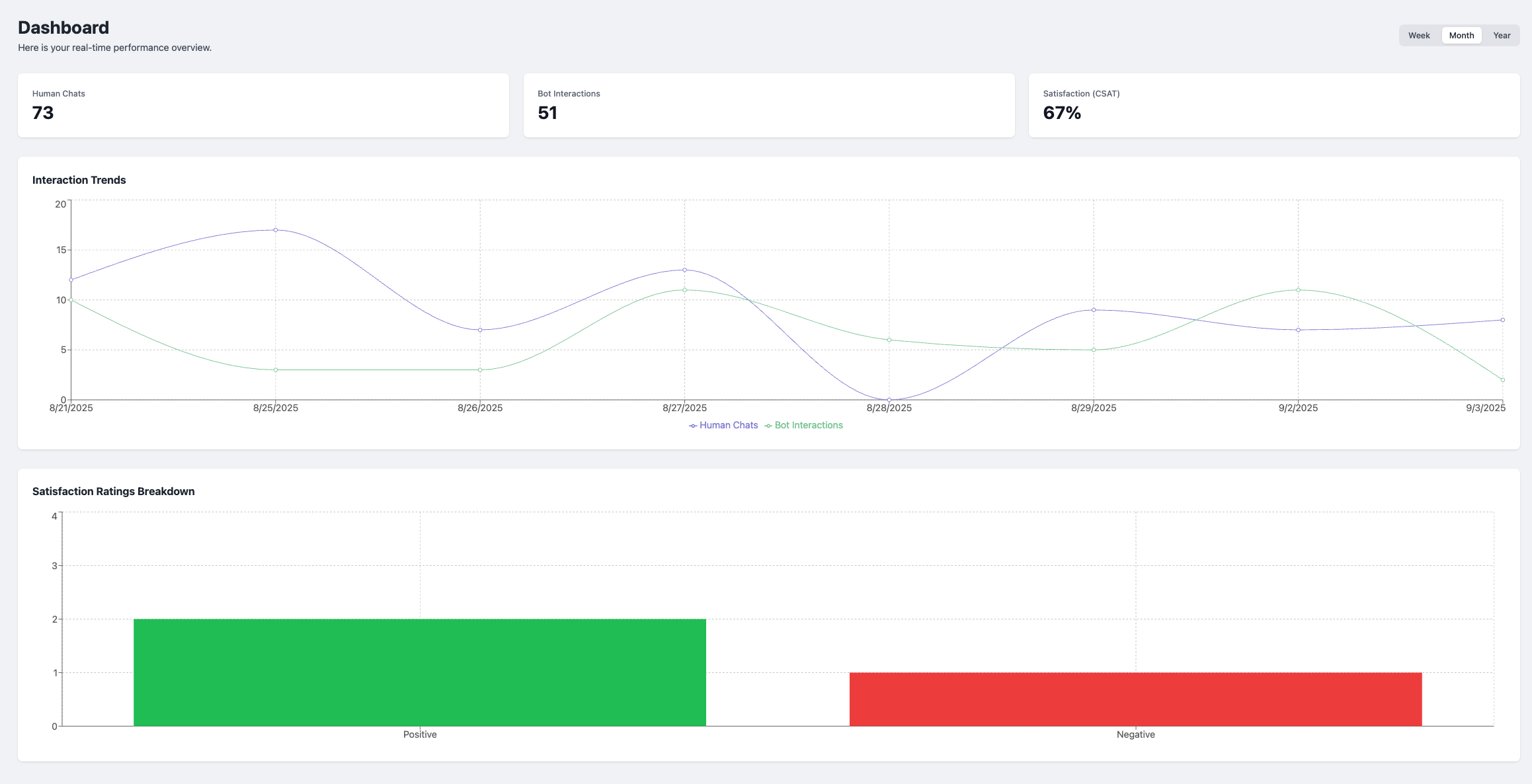This screenshot has width=1532, height=784.
Task: Click the Interaction Trends chart title
Action: pos(79,180)
